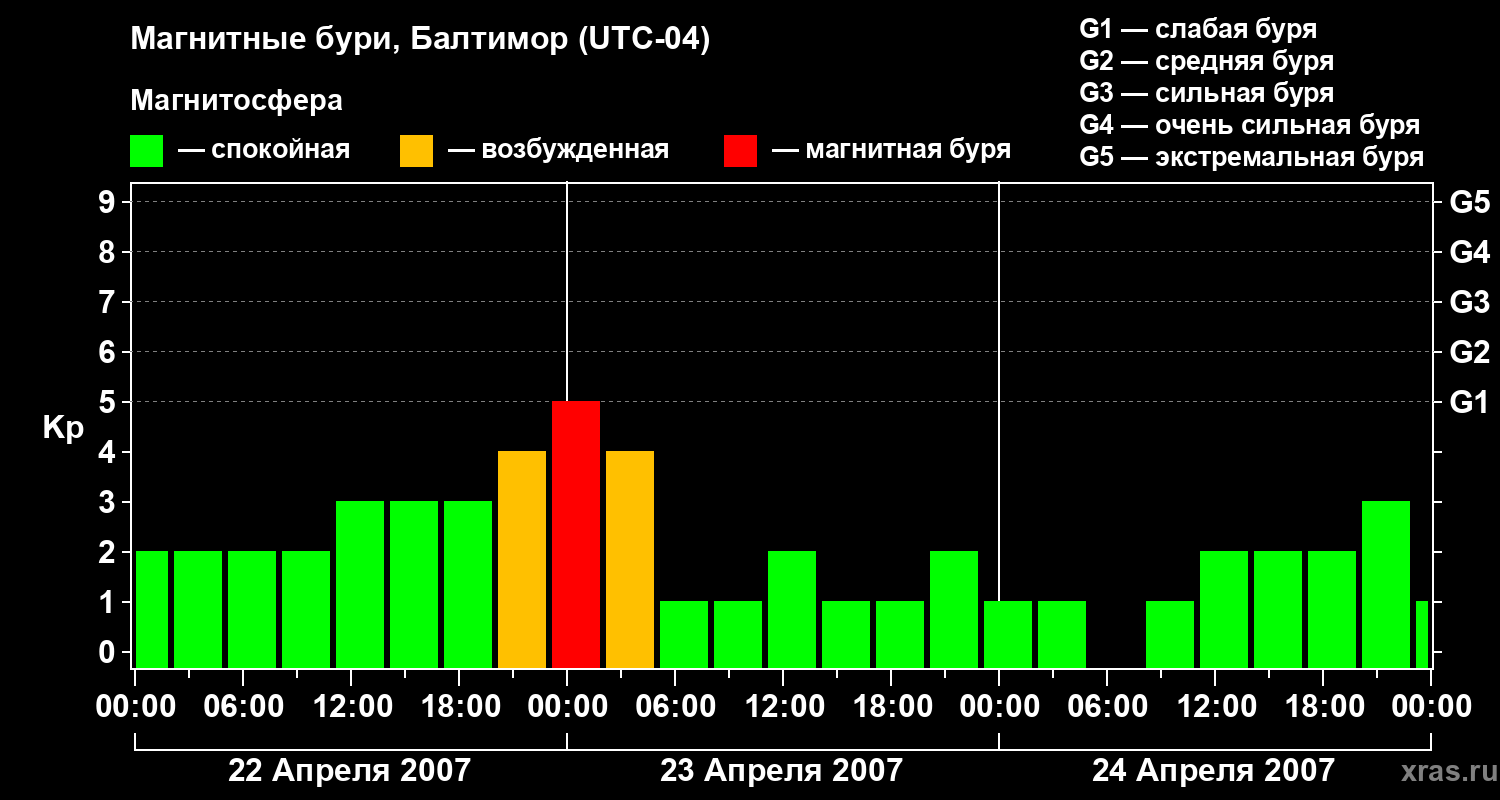This screenshot has width=1500, height=800.
Task: Click the line 'G3 — сильная буря'
Action: click(1207, 93)
